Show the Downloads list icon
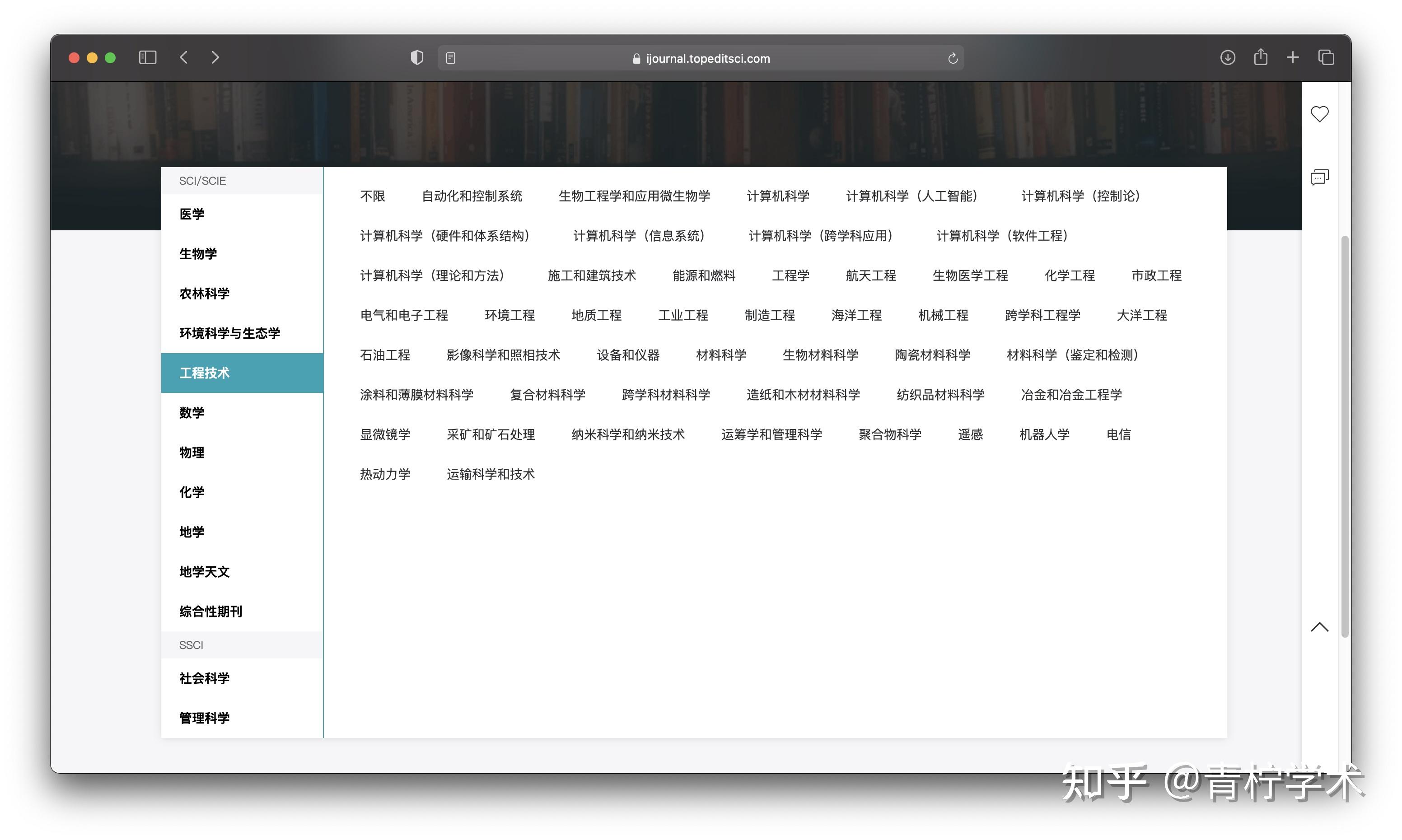 pos(1228,57)
